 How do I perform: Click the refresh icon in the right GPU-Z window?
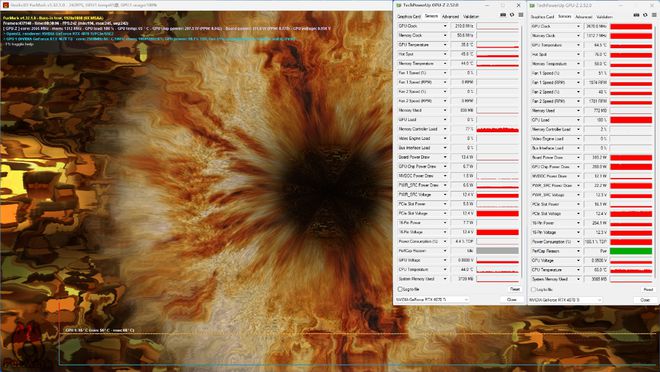pos(645,15)
